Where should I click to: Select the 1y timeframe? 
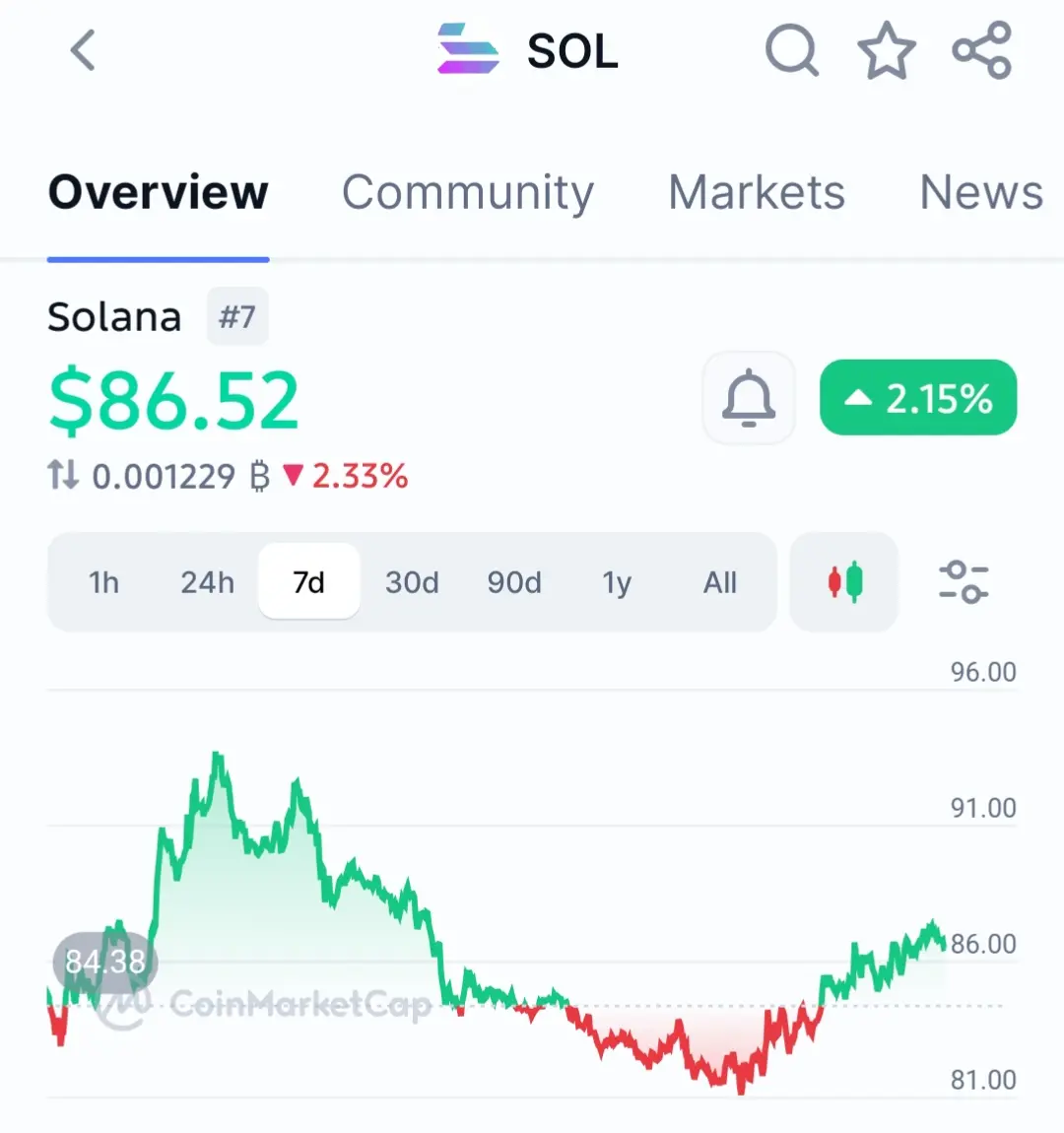[x=617, y=582]
